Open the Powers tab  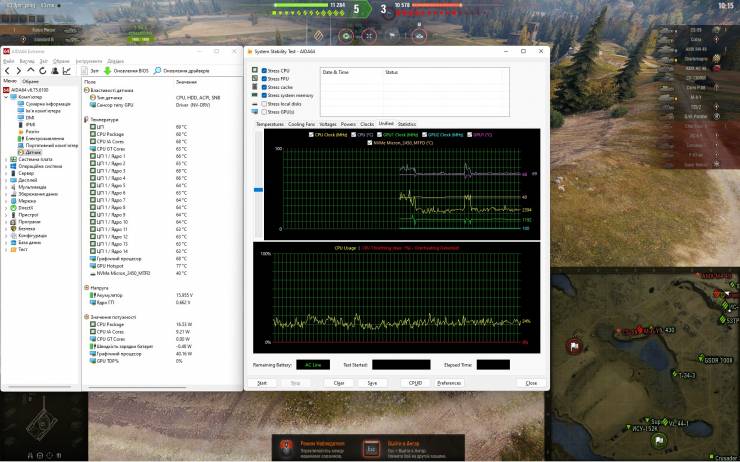[x=348, y=124]
